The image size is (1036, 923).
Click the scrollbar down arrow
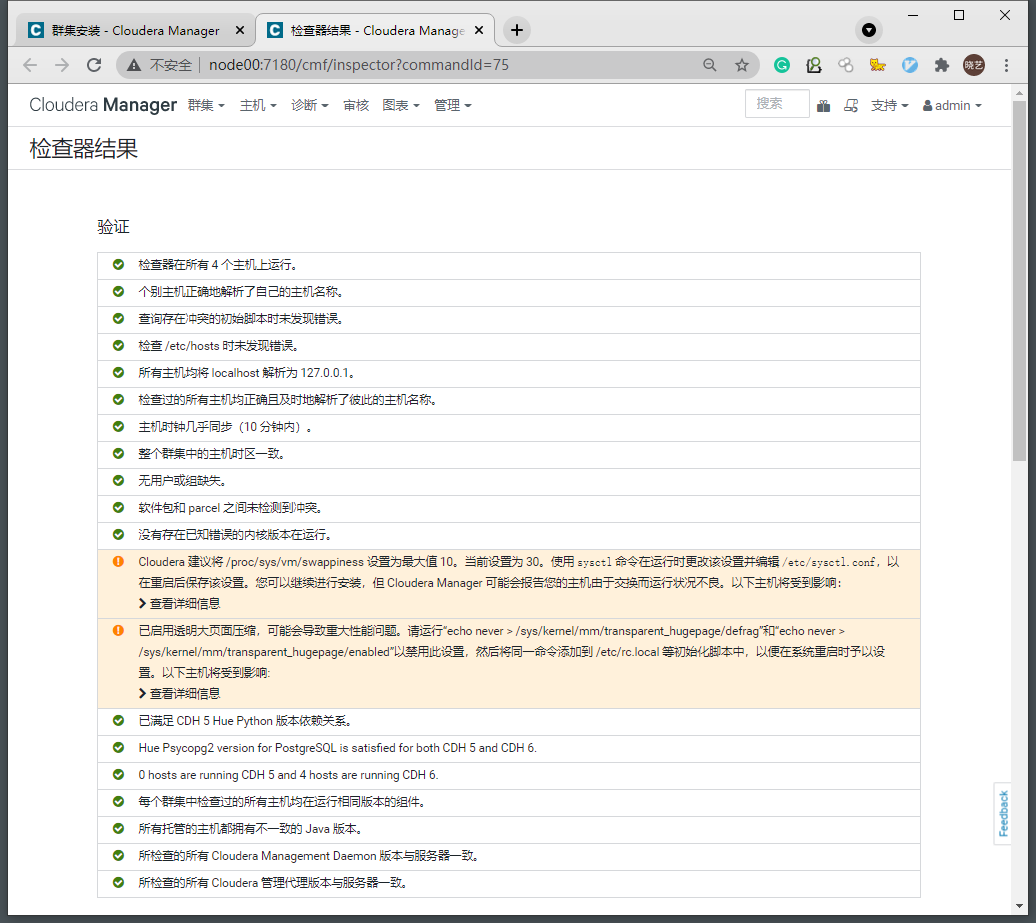point(1019,906)
